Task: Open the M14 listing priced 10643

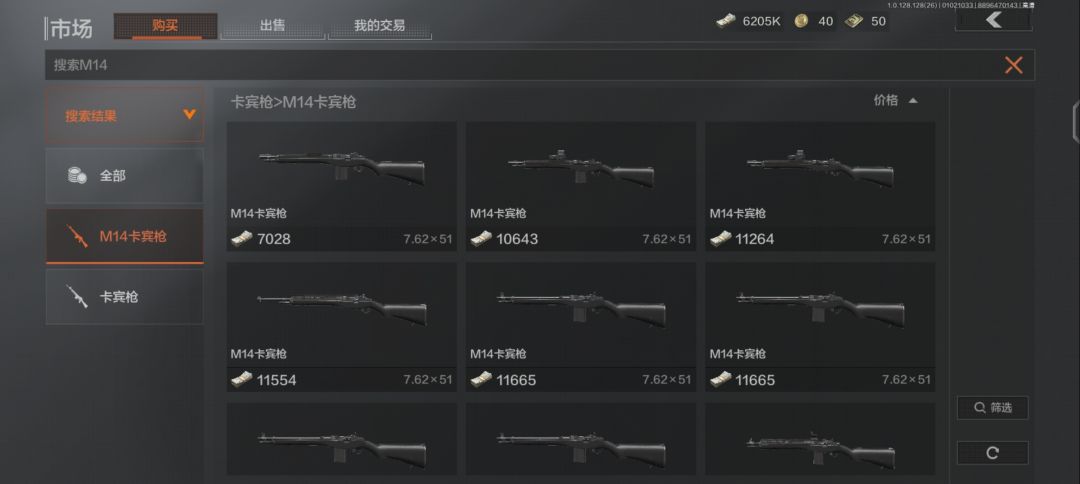Action: tap(581, 187)
